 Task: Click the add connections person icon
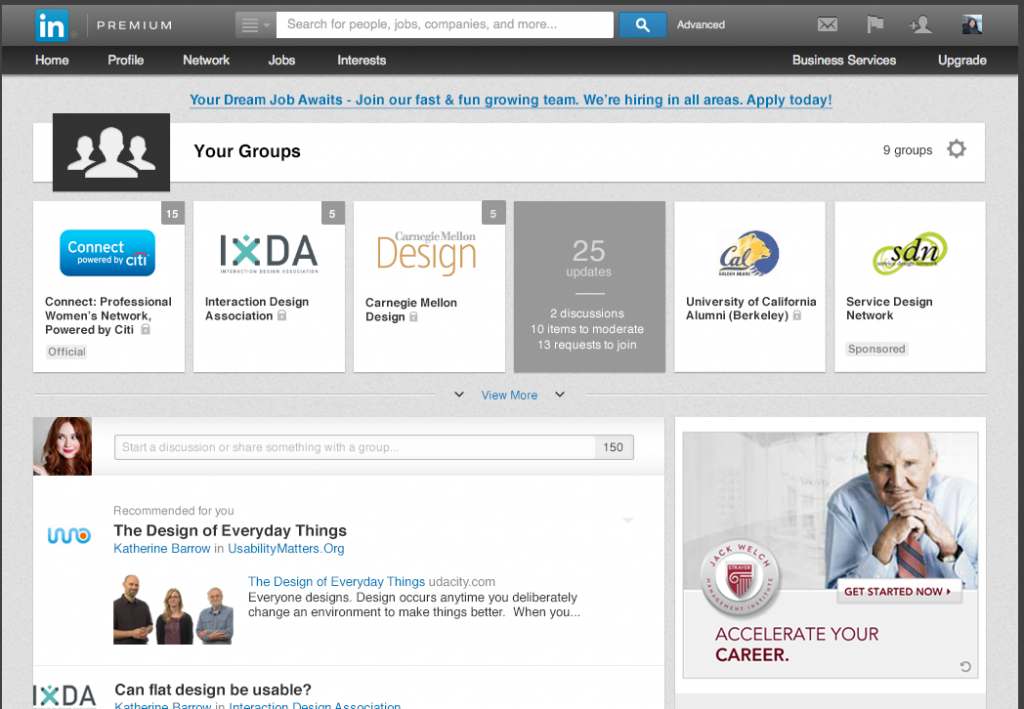click(x=920, y=25)
